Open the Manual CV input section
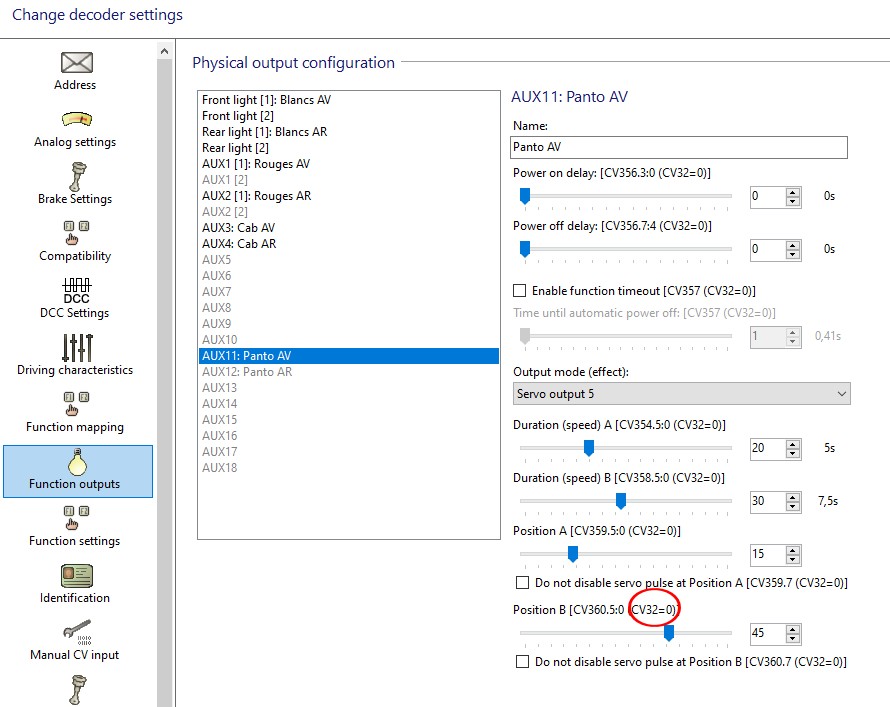 click(x=76, y=641)
